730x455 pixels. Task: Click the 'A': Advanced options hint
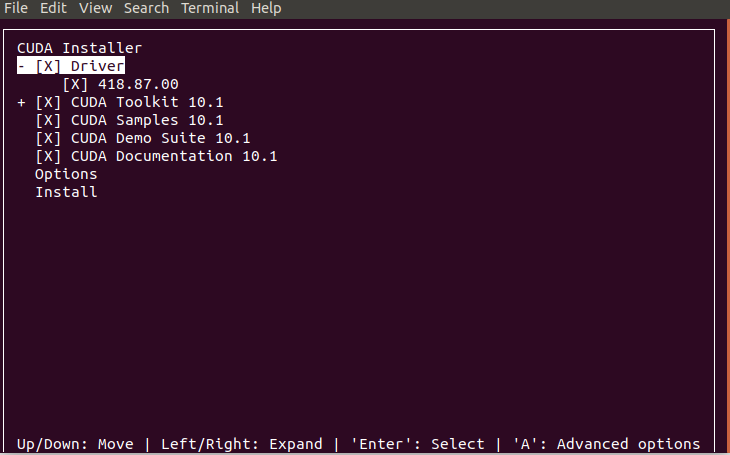606,444
